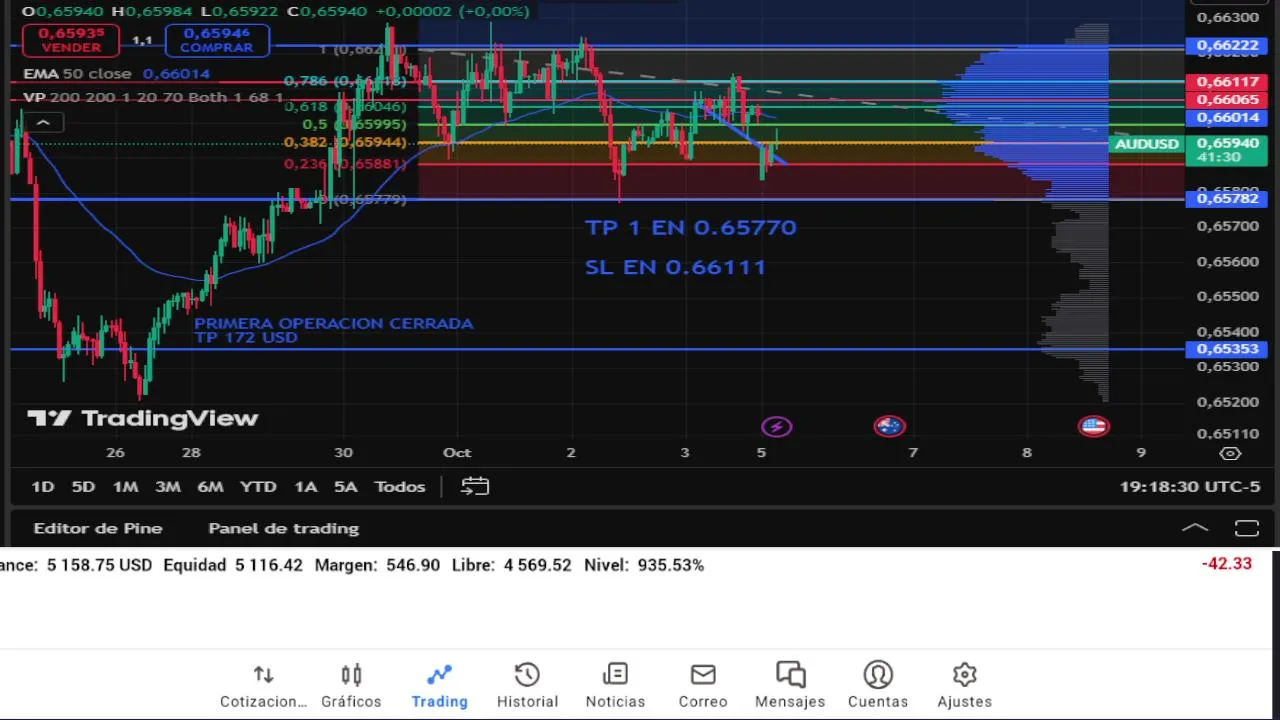Click the TP 1 EN 0.65770 annotation
The width and height of the screenshot is (1280, 720).
[x=690, y=228]
